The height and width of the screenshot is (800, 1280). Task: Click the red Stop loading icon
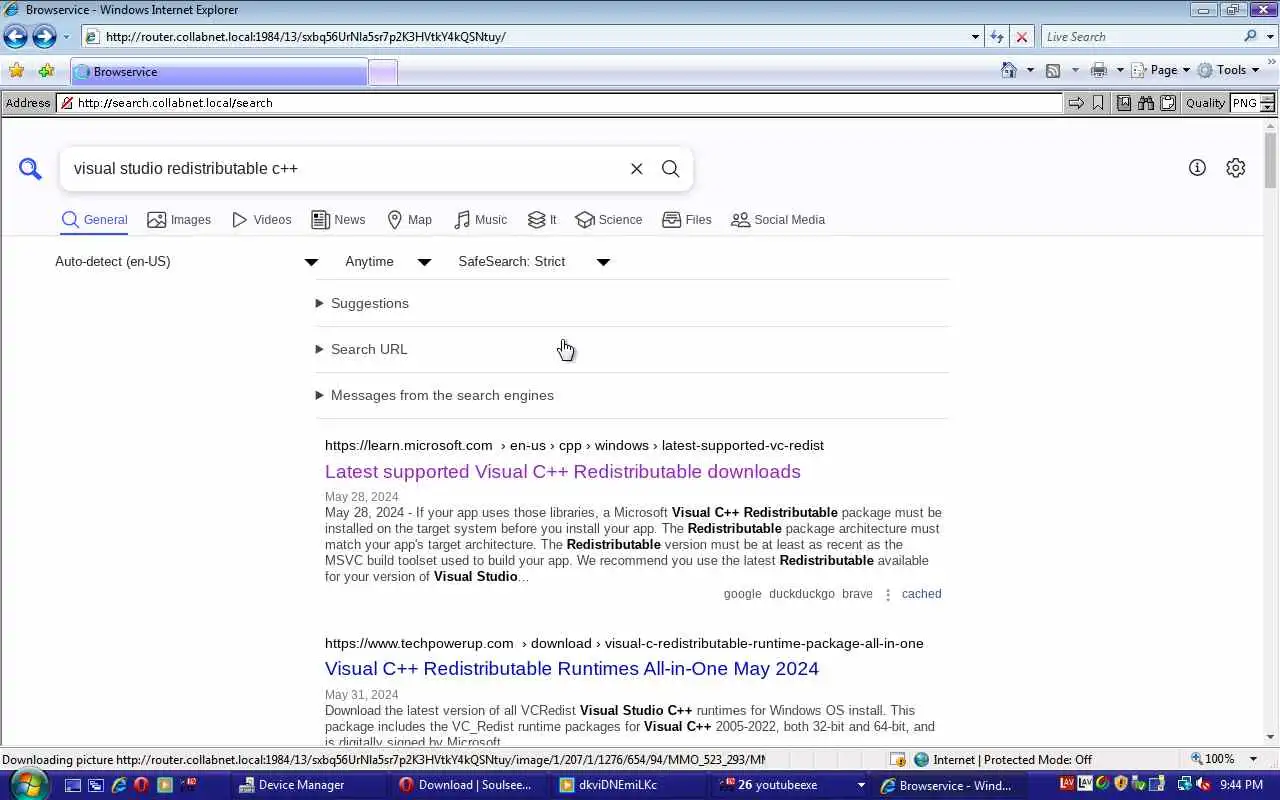tap(1021, 37)
